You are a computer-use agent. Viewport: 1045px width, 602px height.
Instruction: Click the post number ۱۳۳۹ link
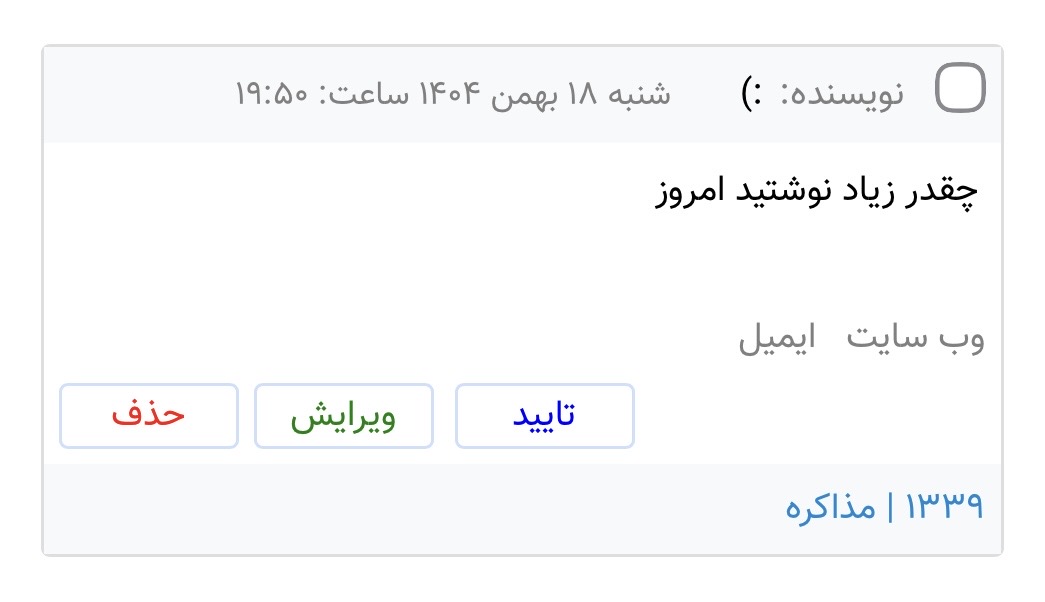click(x=945, y=508)
